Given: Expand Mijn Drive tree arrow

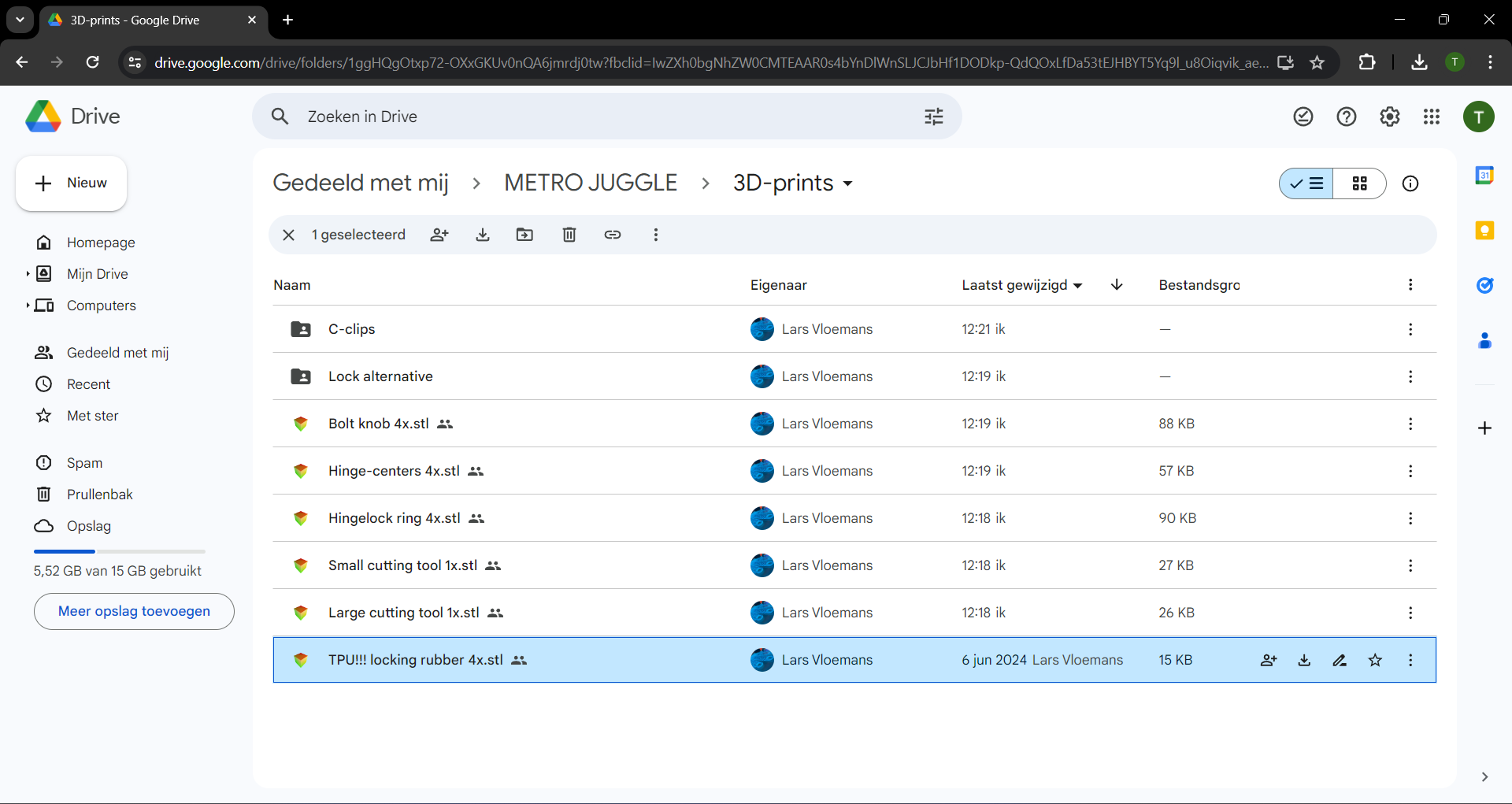Looking at the screenshot, I should 28,274.
